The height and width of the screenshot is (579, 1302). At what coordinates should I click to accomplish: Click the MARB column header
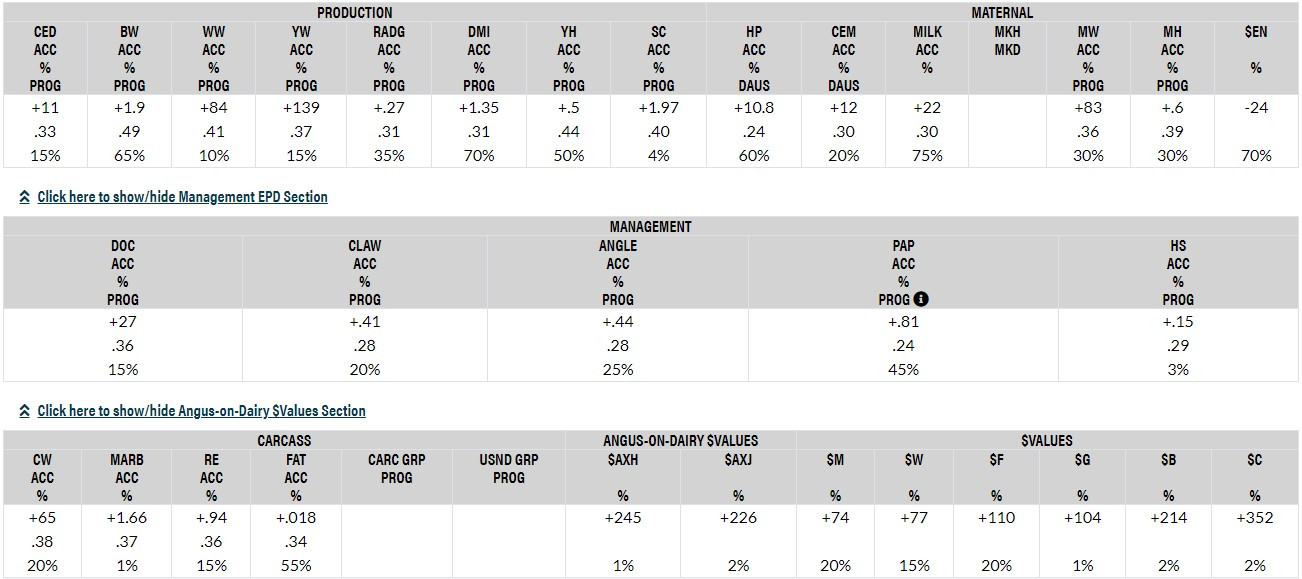[127, 460]
